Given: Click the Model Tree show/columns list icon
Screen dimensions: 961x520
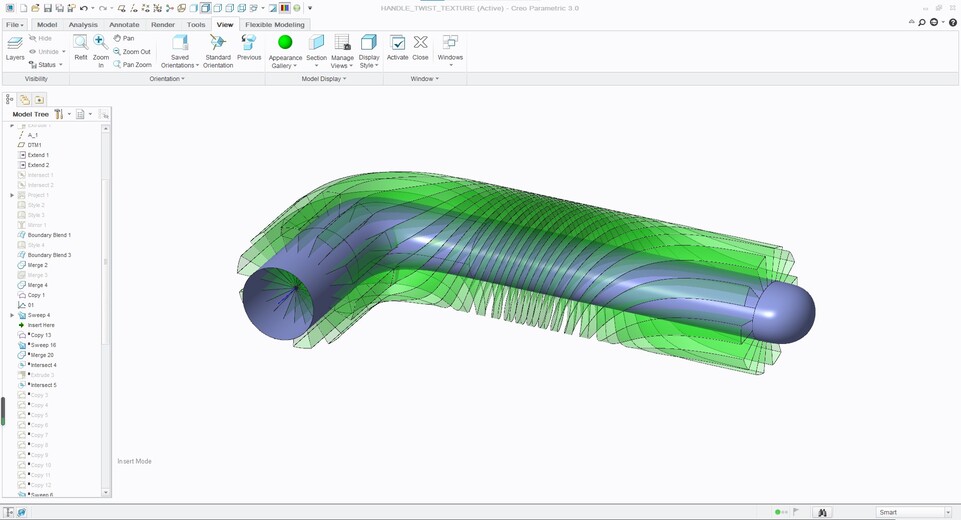Looking at the screenshot, I should tap(80, 114).
